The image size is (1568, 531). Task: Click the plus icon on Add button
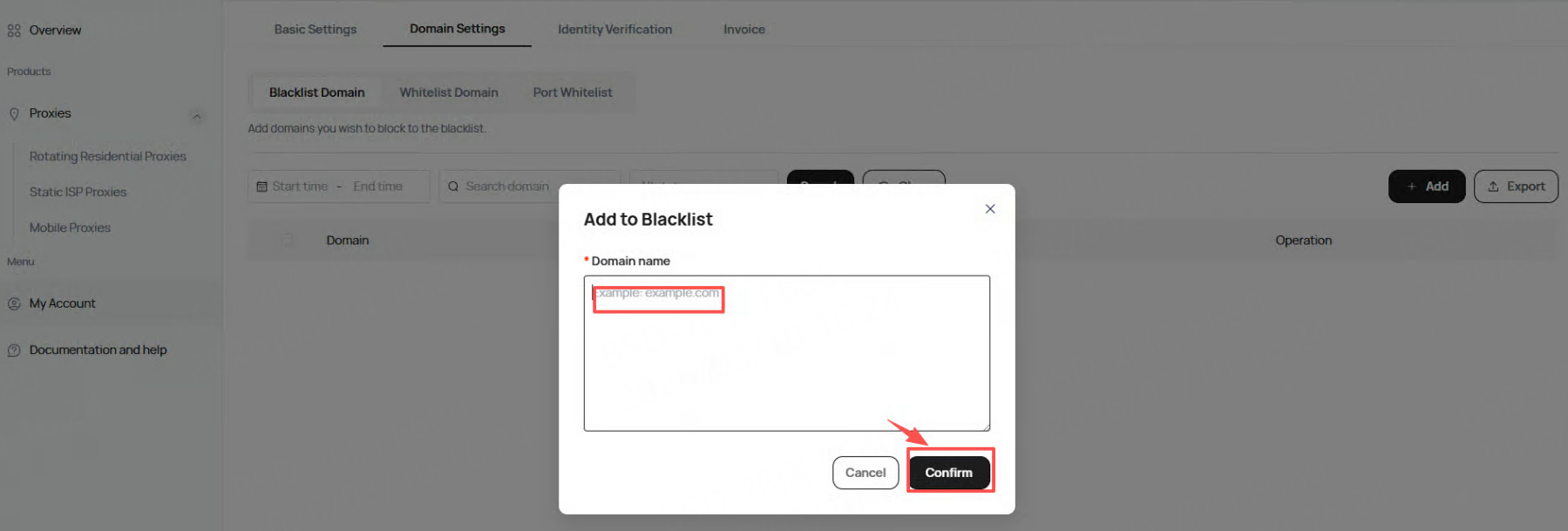point(1411,187)
